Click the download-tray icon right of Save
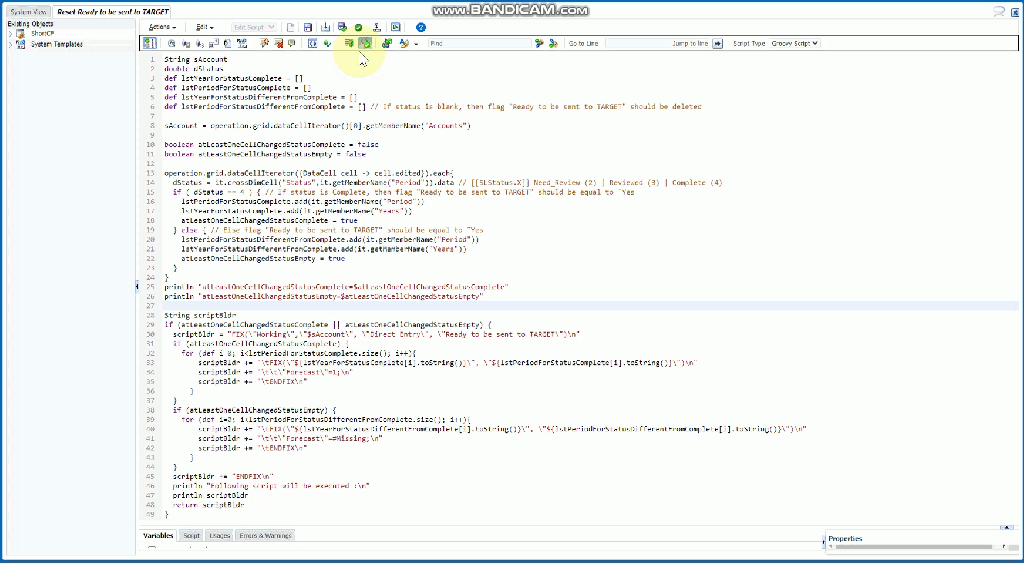This screenshot has width=1036, height=588. pos(325,27)
